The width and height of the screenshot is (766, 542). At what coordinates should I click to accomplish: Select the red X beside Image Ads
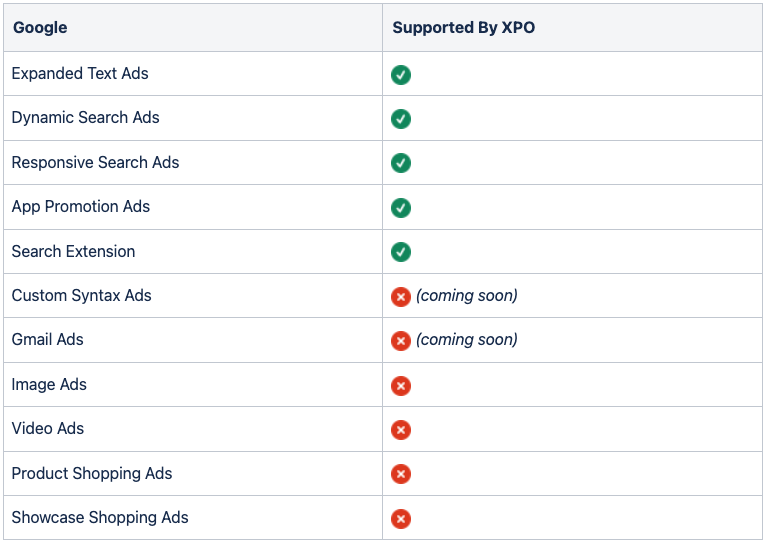401,386
